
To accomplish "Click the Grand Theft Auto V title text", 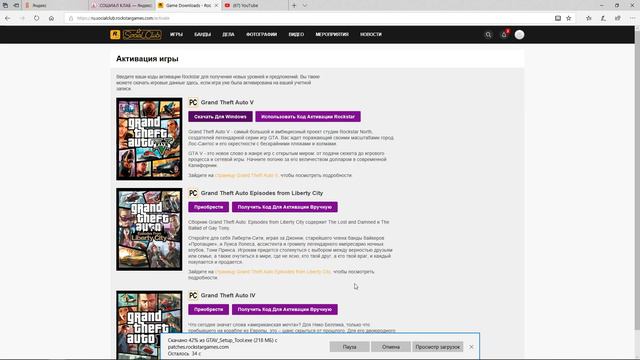I will tap(227, 102).
